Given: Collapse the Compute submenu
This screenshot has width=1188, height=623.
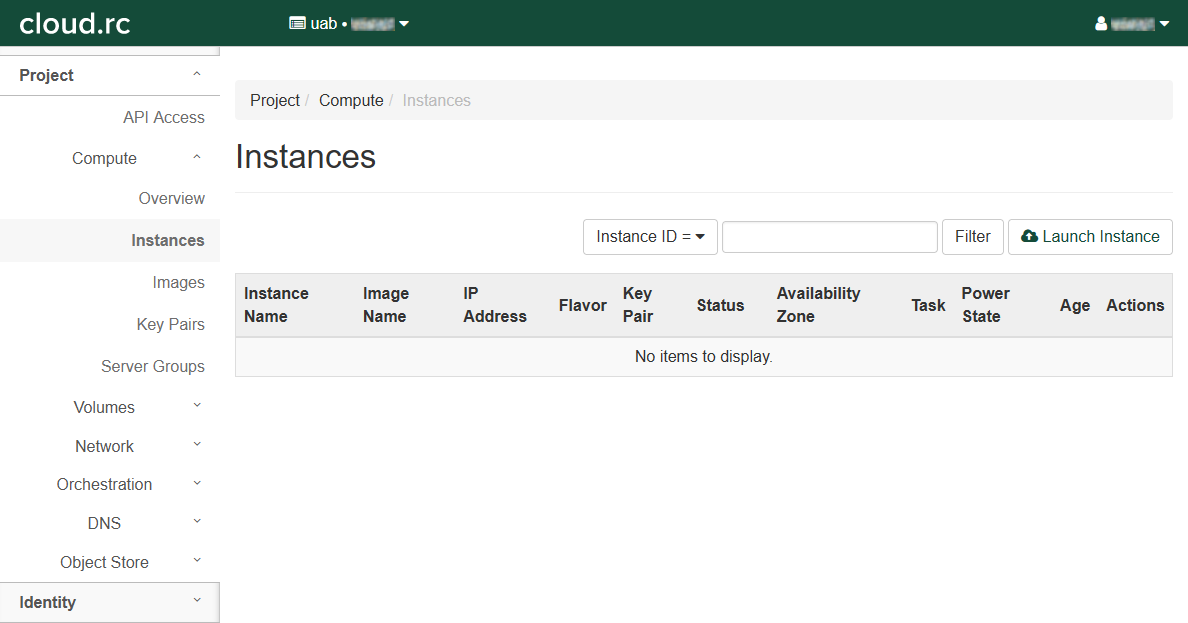Looking at the screenshot, I should [136, 158].
